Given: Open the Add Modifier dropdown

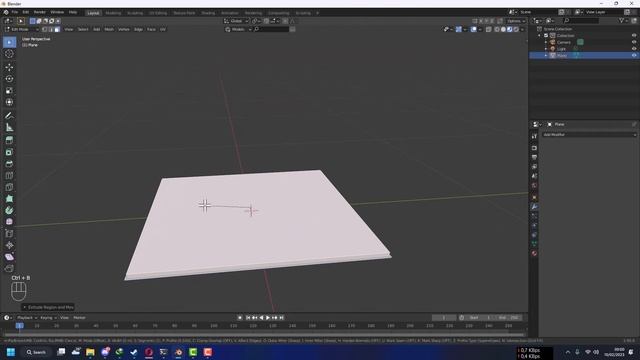Looking at the screenshot, I should coord(589,135).
